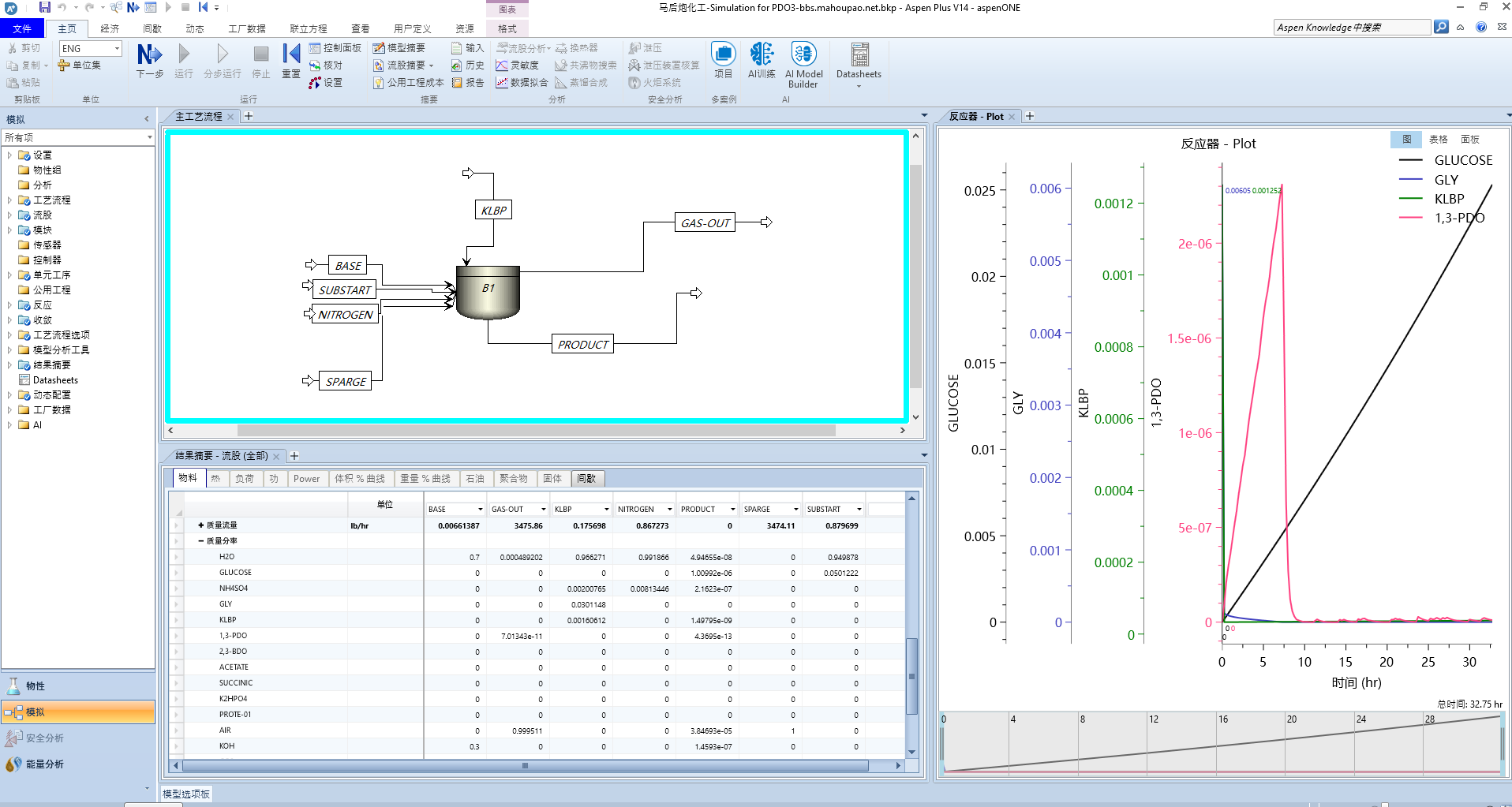Switch to the 经济 ribbon tab

110,29
